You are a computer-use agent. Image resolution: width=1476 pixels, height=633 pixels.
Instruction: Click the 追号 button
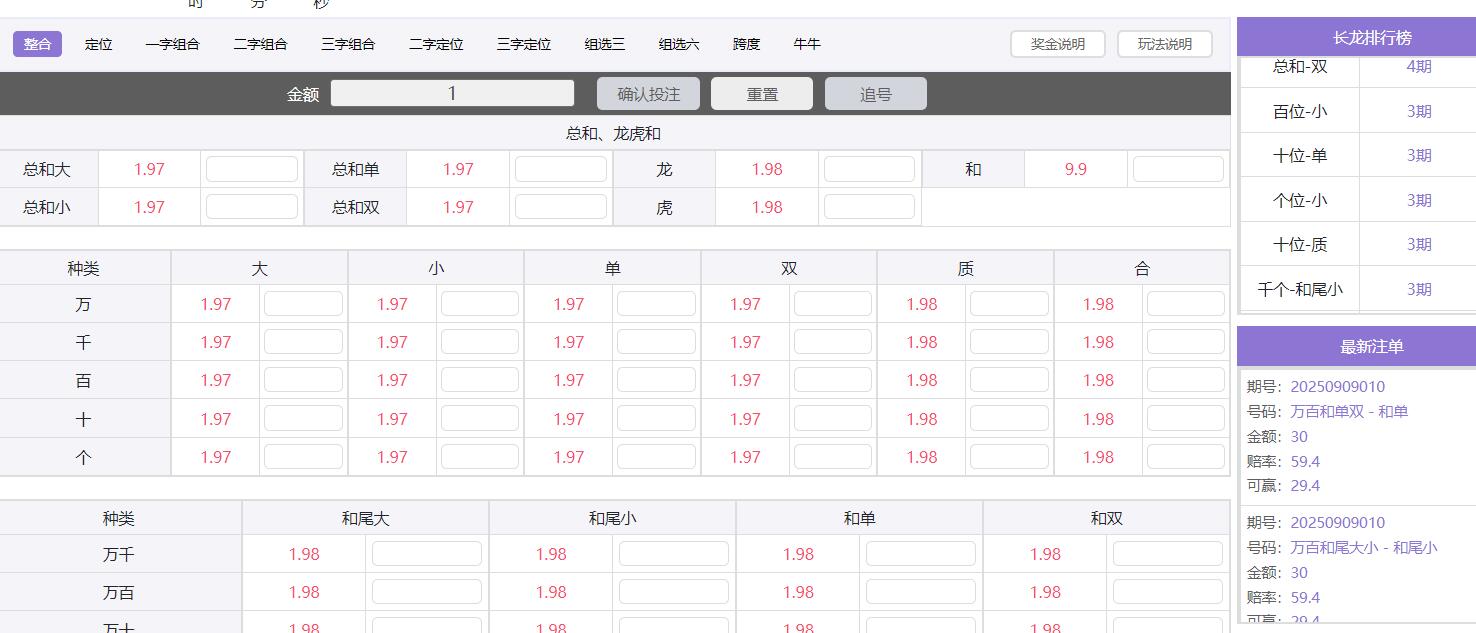pos(875,93)
